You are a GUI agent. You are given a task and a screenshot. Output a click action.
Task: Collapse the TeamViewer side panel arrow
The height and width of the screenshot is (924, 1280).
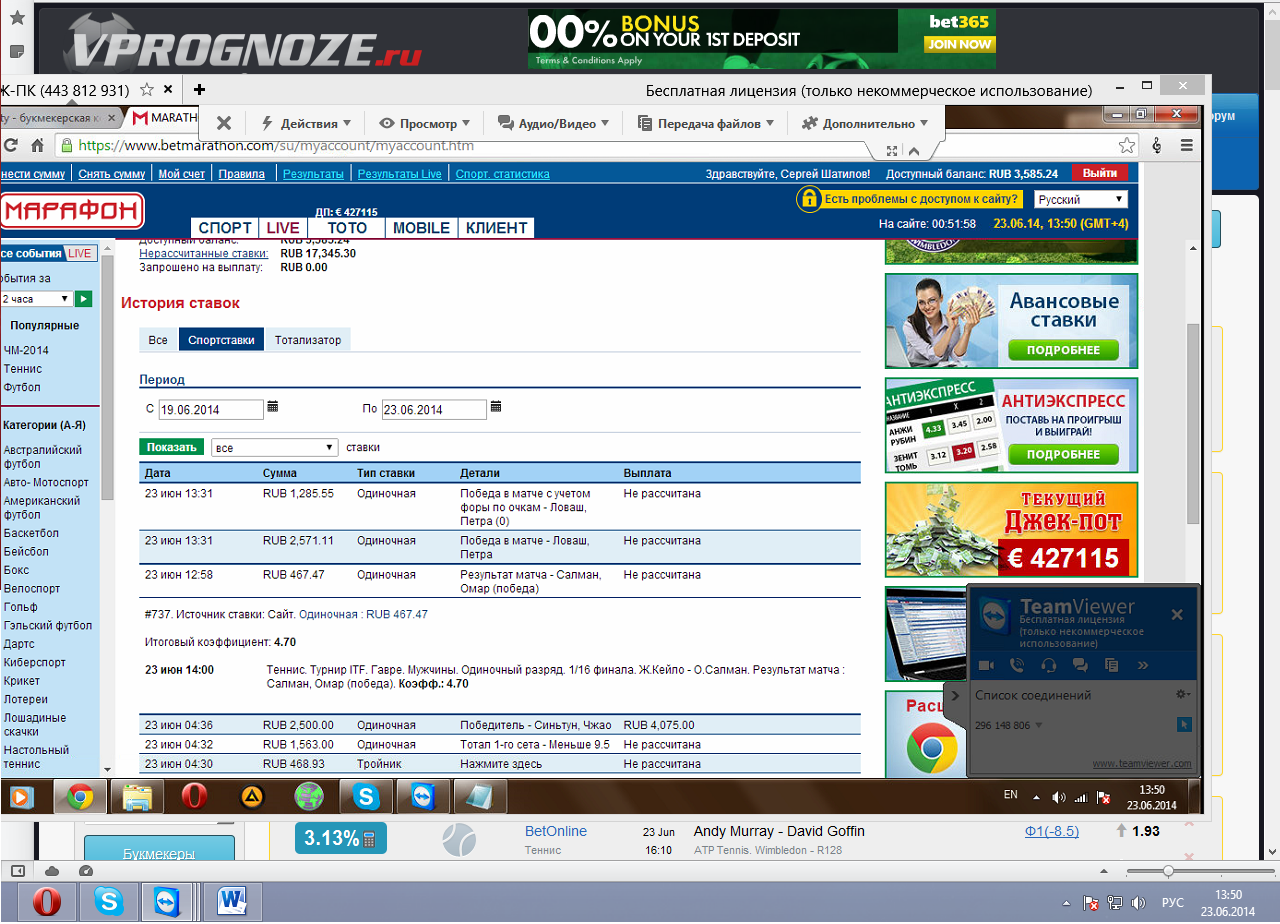[x=954, y=695]
